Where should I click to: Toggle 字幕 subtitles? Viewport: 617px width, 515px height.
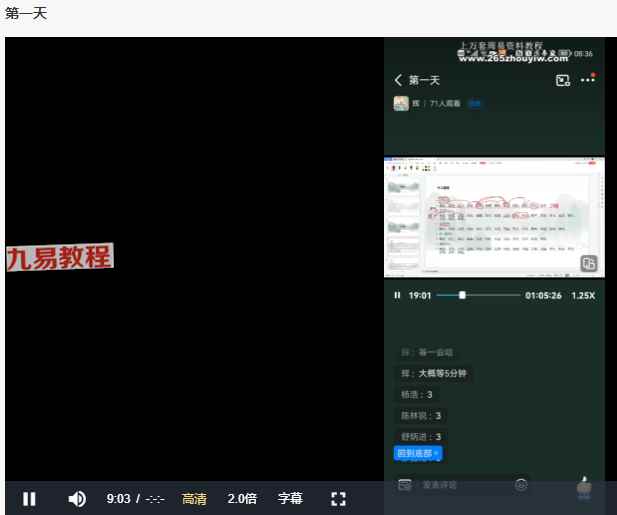coord(290,498)
